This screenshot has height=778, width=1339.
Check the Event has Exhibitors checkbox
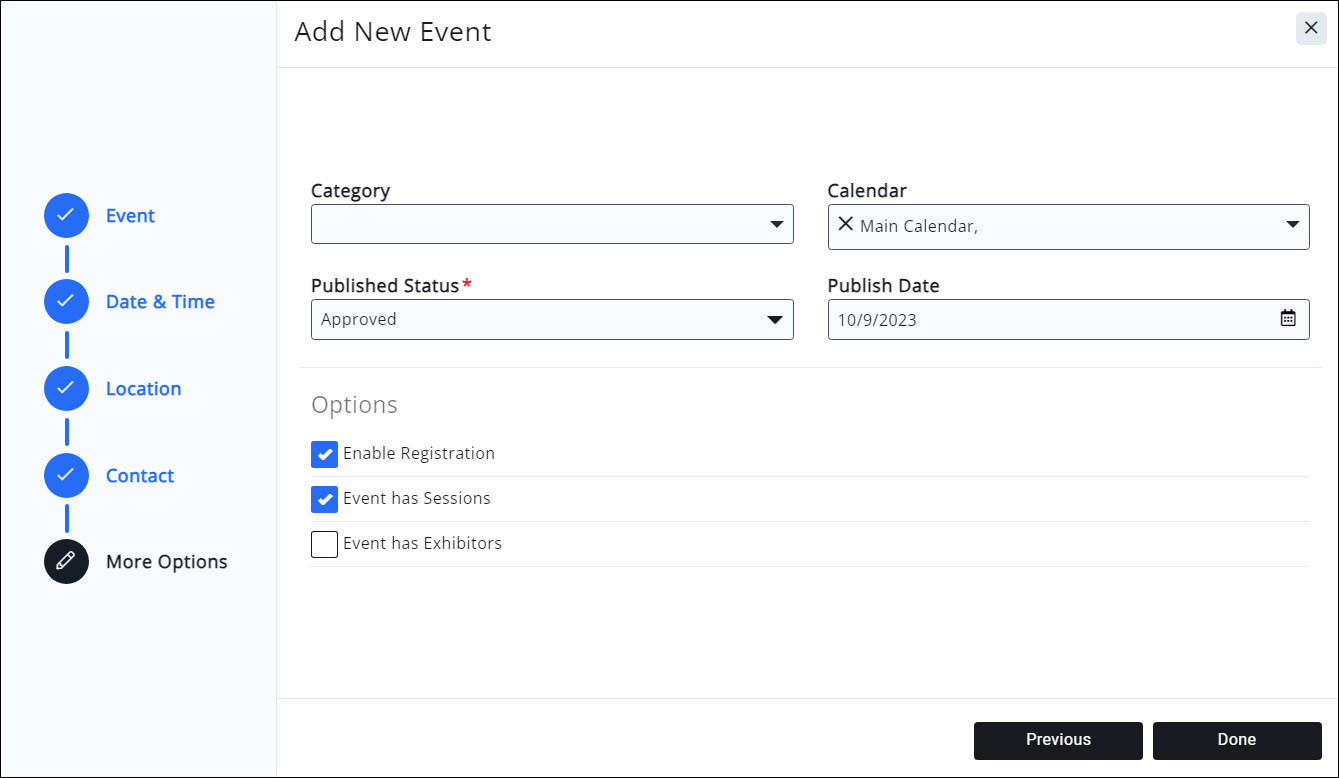324,544
